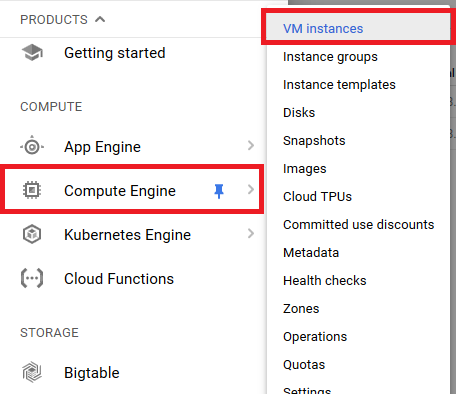Click the App Engine label
The image size is (456, 394).
[x=102, y=147]
